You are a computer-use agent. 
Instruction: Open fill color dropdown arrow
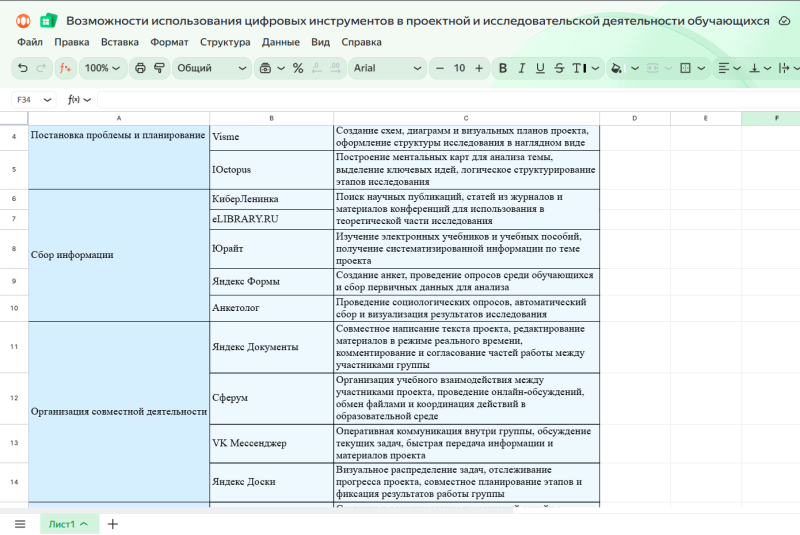635,68
